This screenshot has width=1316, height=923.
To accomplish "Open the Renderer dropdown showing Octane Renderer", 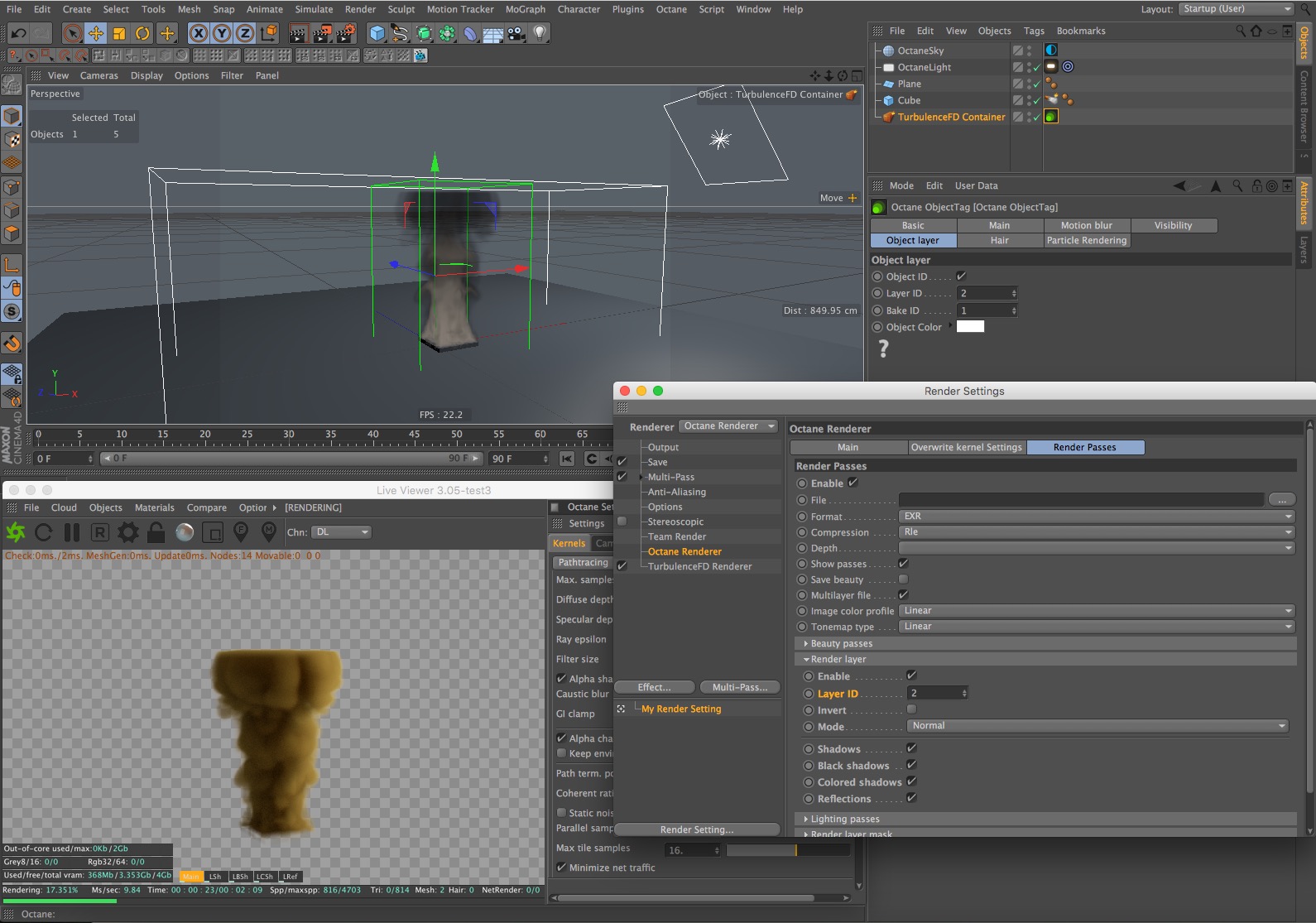I will 728,426.
